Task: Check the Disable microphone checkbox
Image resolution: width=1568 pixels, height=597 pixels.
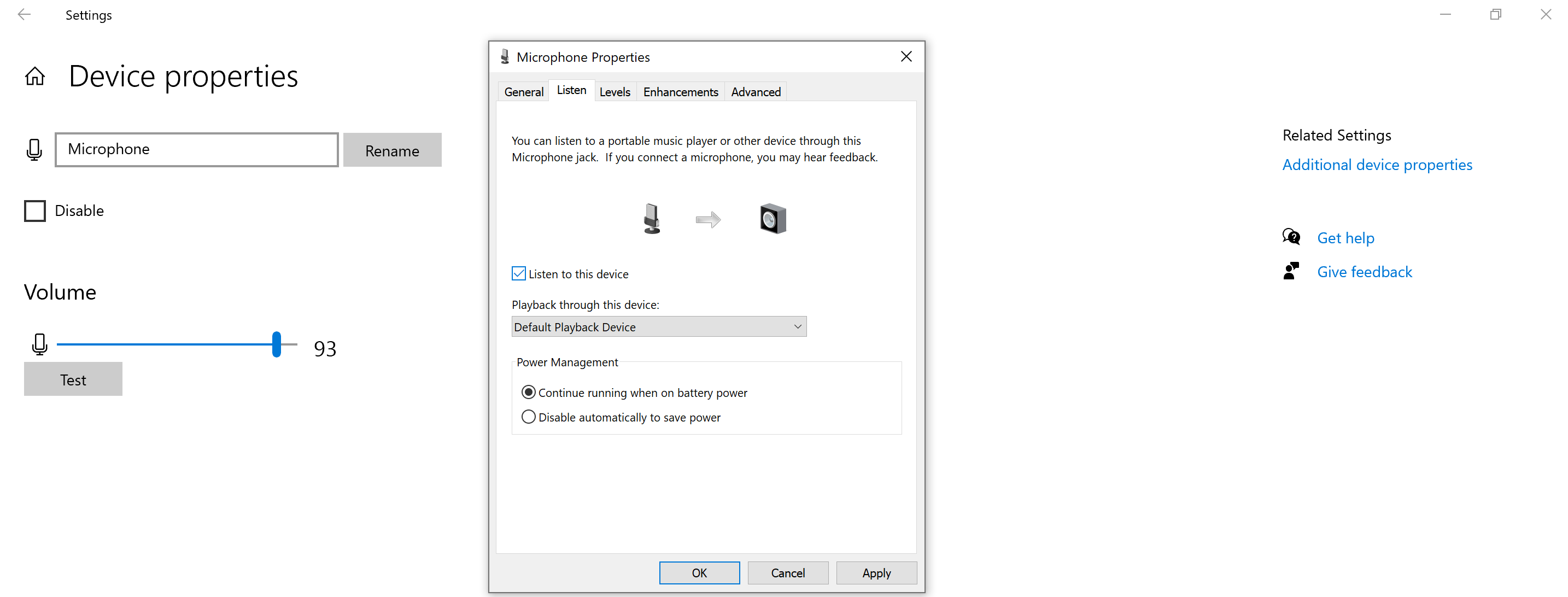Action: click(35, 210)
